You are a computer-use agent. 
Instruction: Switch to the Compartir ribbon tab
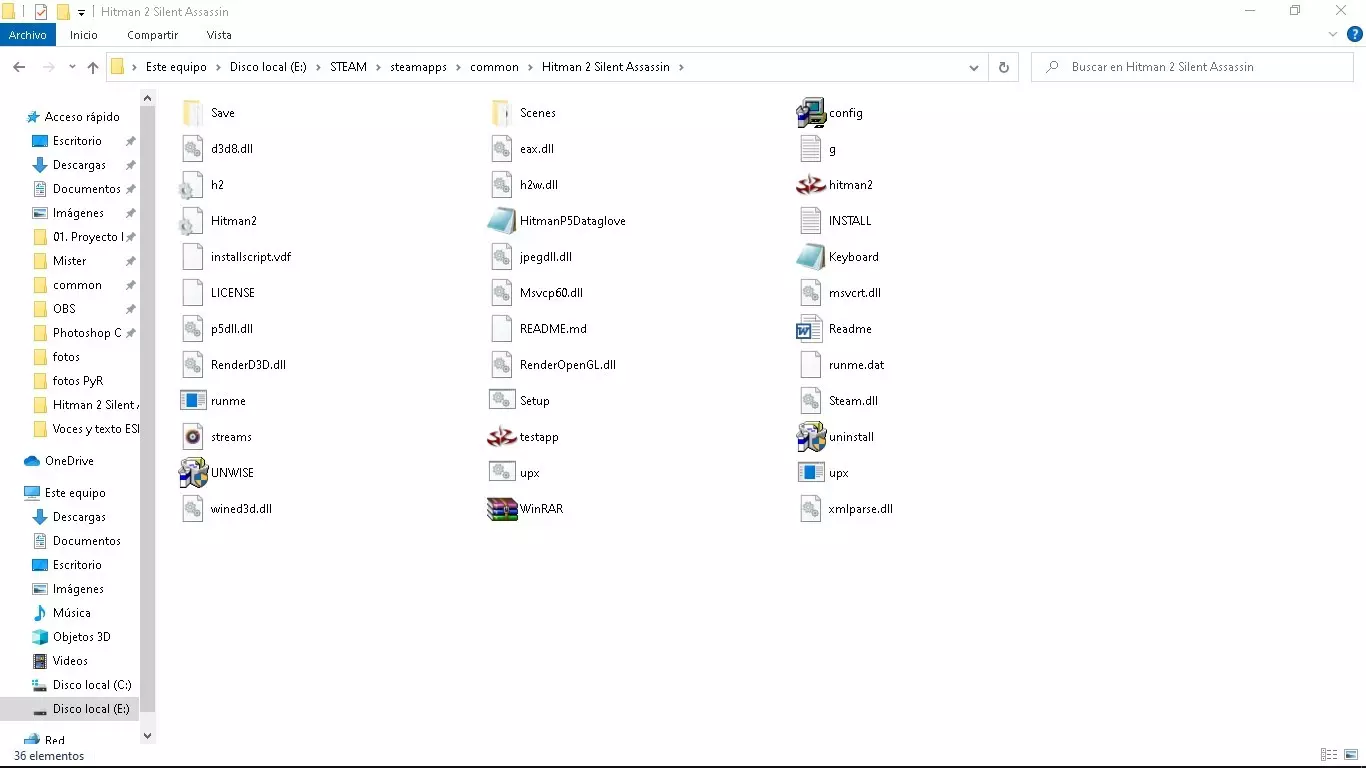click(152, 35)
